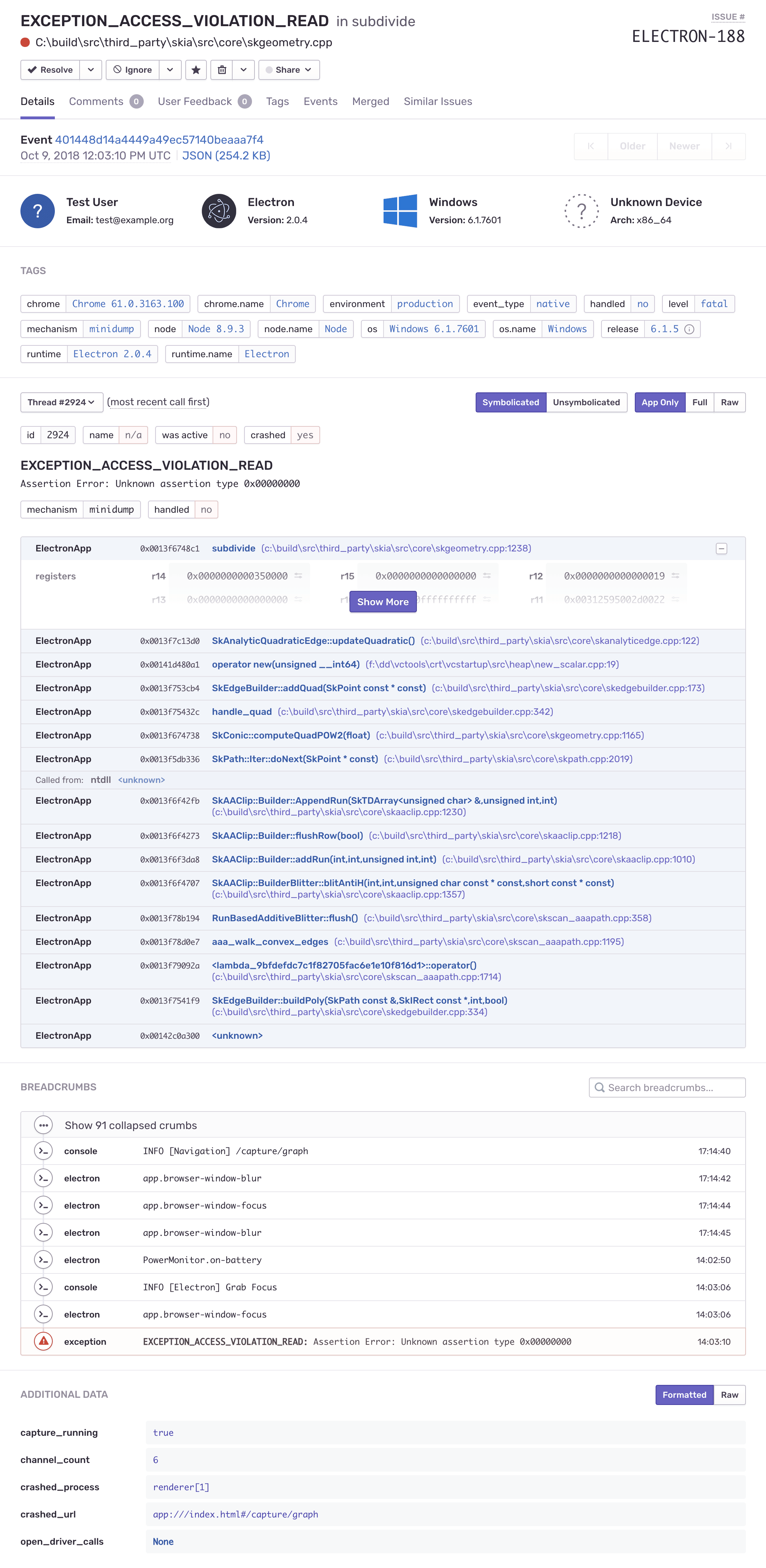
Task: Expand the aaa_walk_convex_edges stack frame
Action: tap(383, 942)
